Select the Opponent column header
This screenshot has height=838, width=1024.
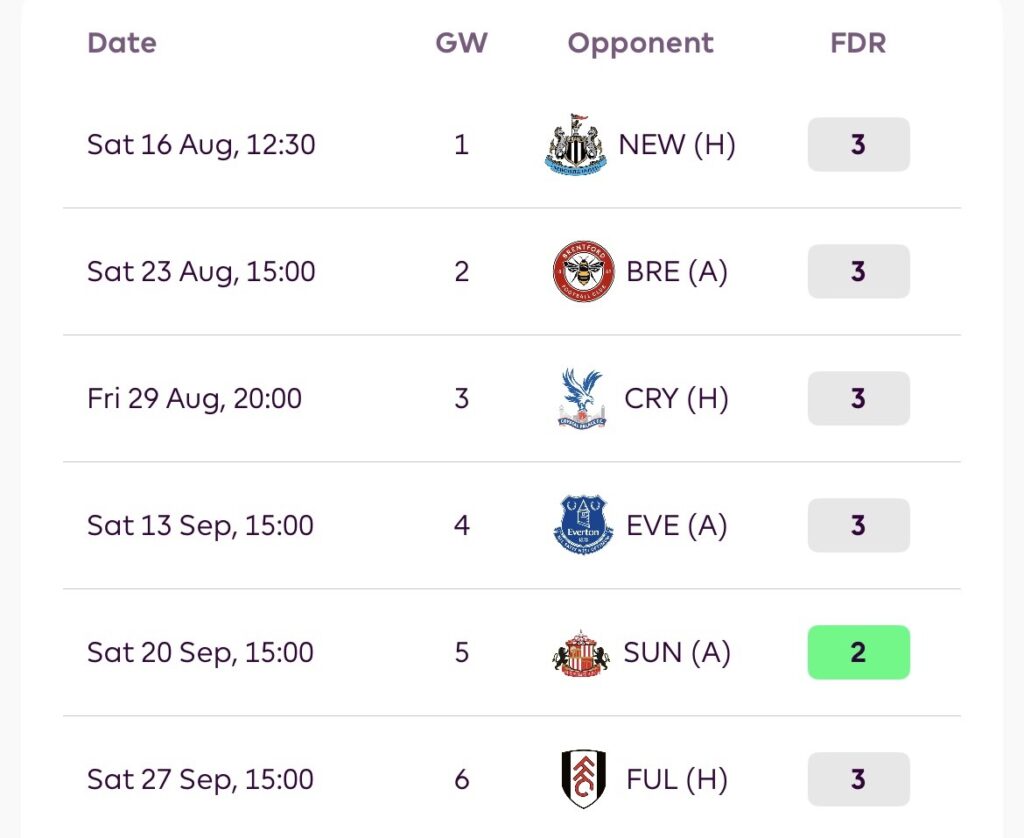(641, 44)
